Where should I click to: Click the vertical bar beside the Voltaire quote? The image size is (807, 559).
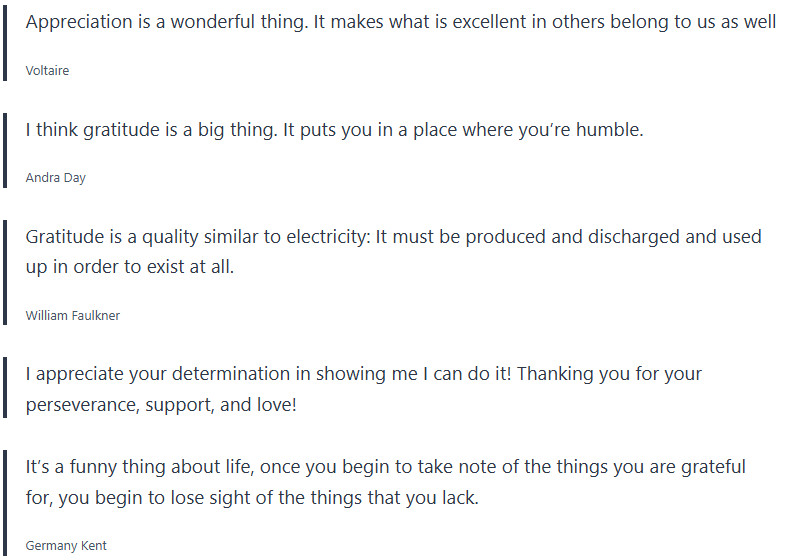tap(5, 42)
